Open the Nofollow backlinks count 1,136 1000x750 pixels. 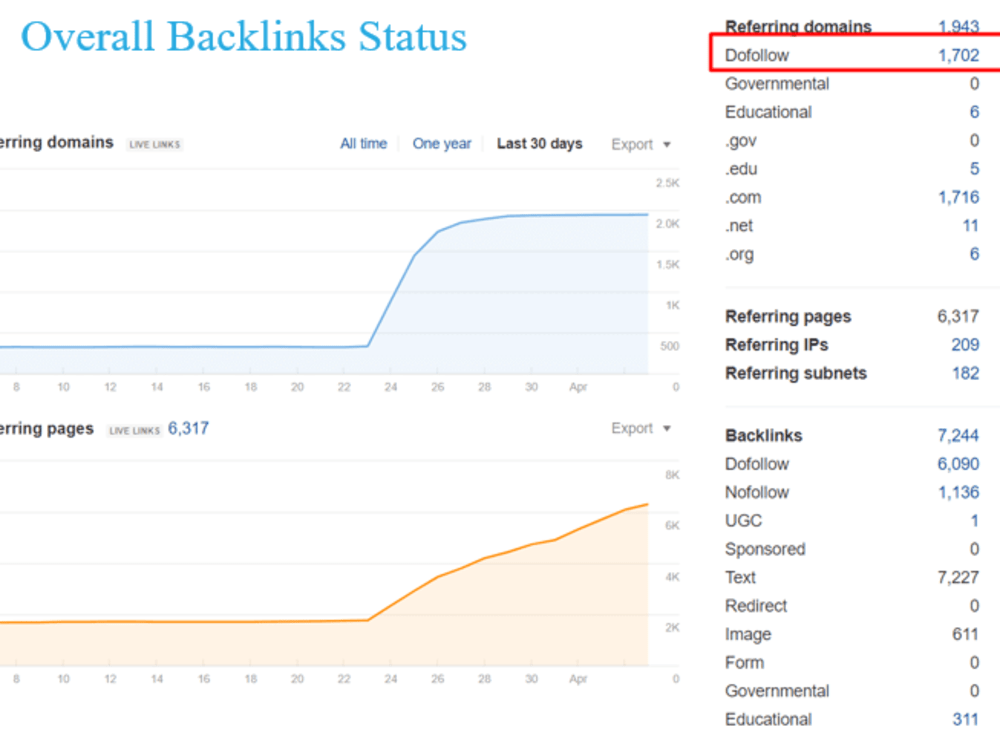(959, 492)
